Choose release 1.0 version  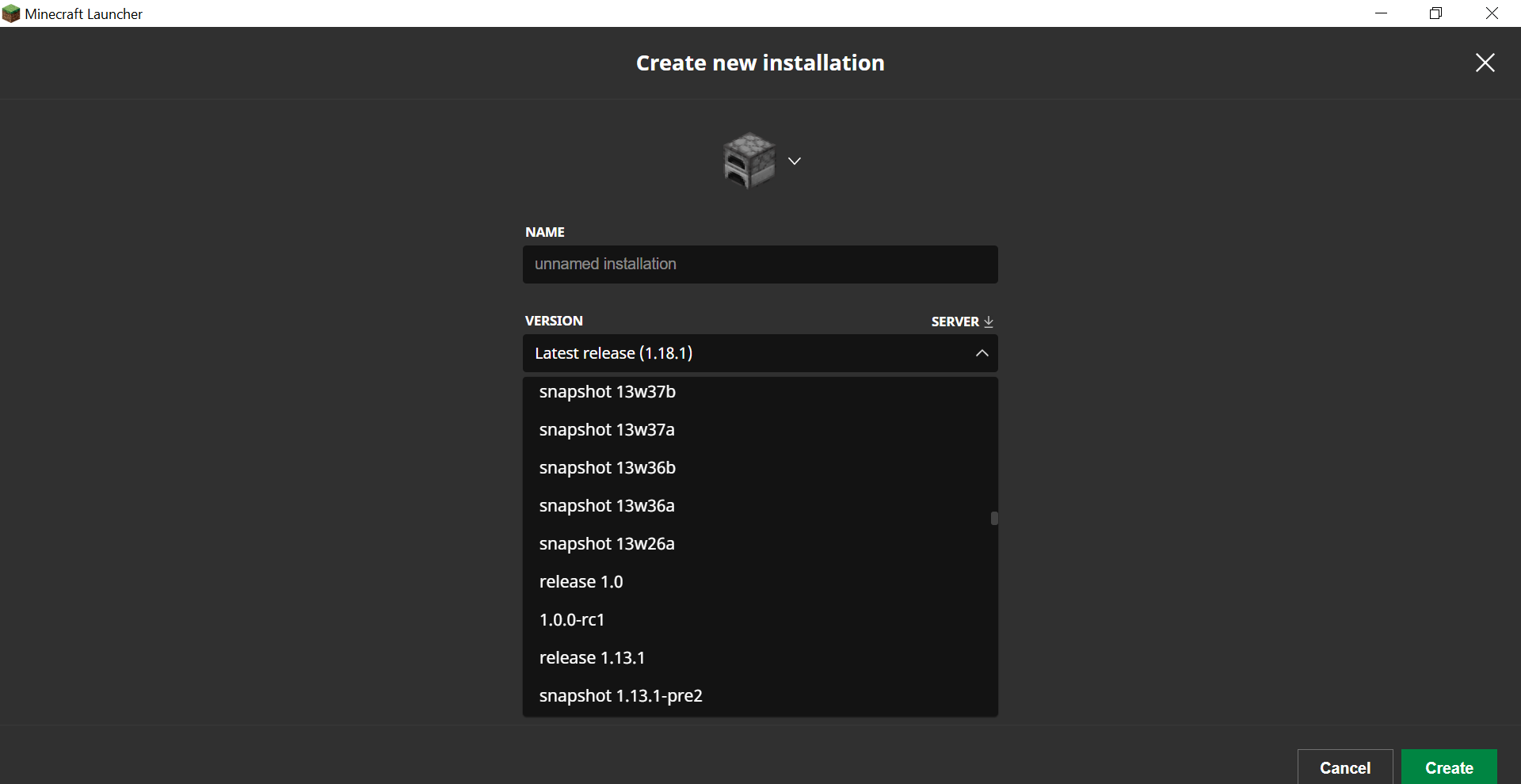(581, 582)
